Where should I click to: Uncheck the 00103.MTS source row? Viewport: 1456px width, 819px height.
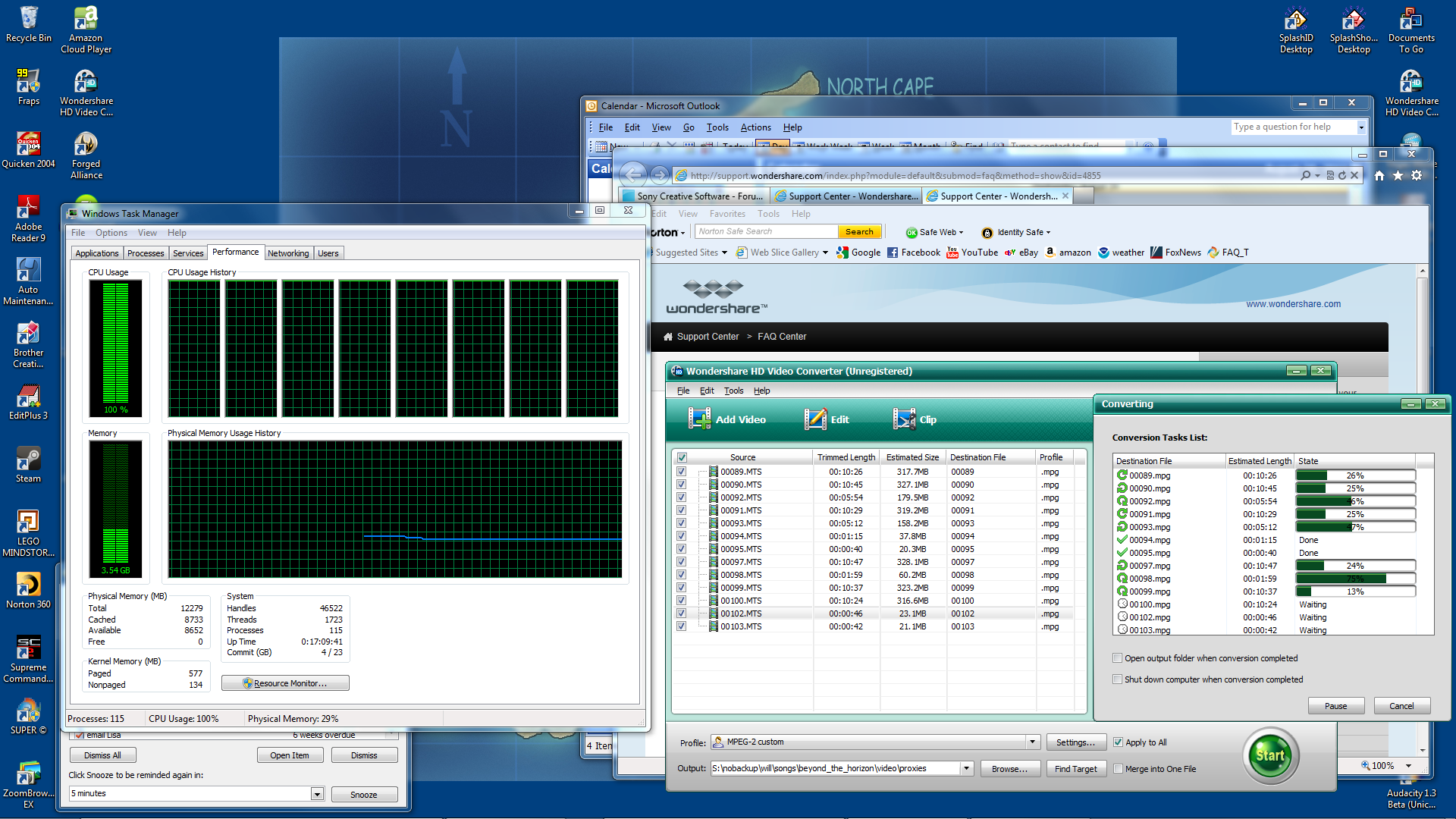[681, 626]
